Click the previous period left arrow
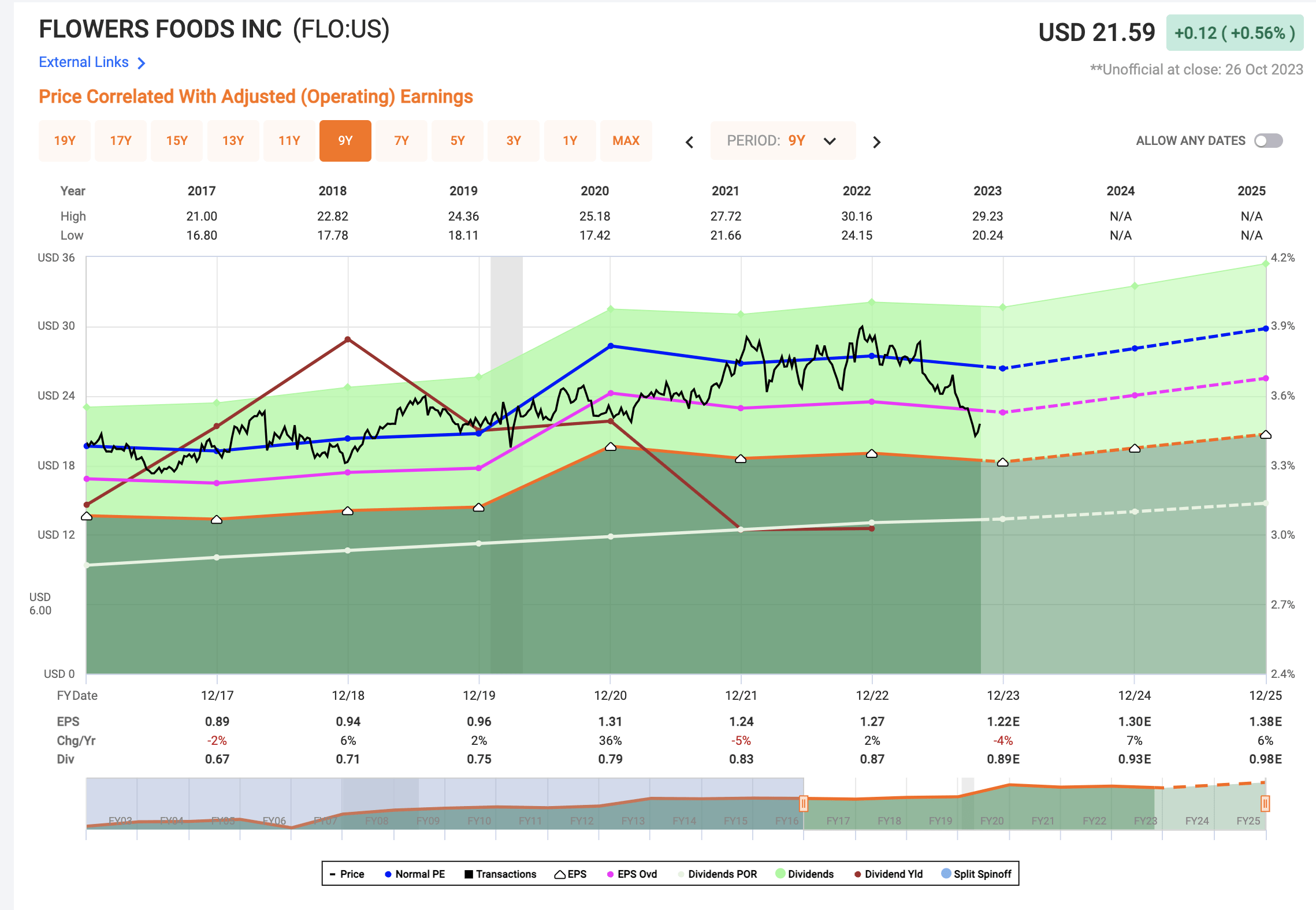 pos(689,142)
